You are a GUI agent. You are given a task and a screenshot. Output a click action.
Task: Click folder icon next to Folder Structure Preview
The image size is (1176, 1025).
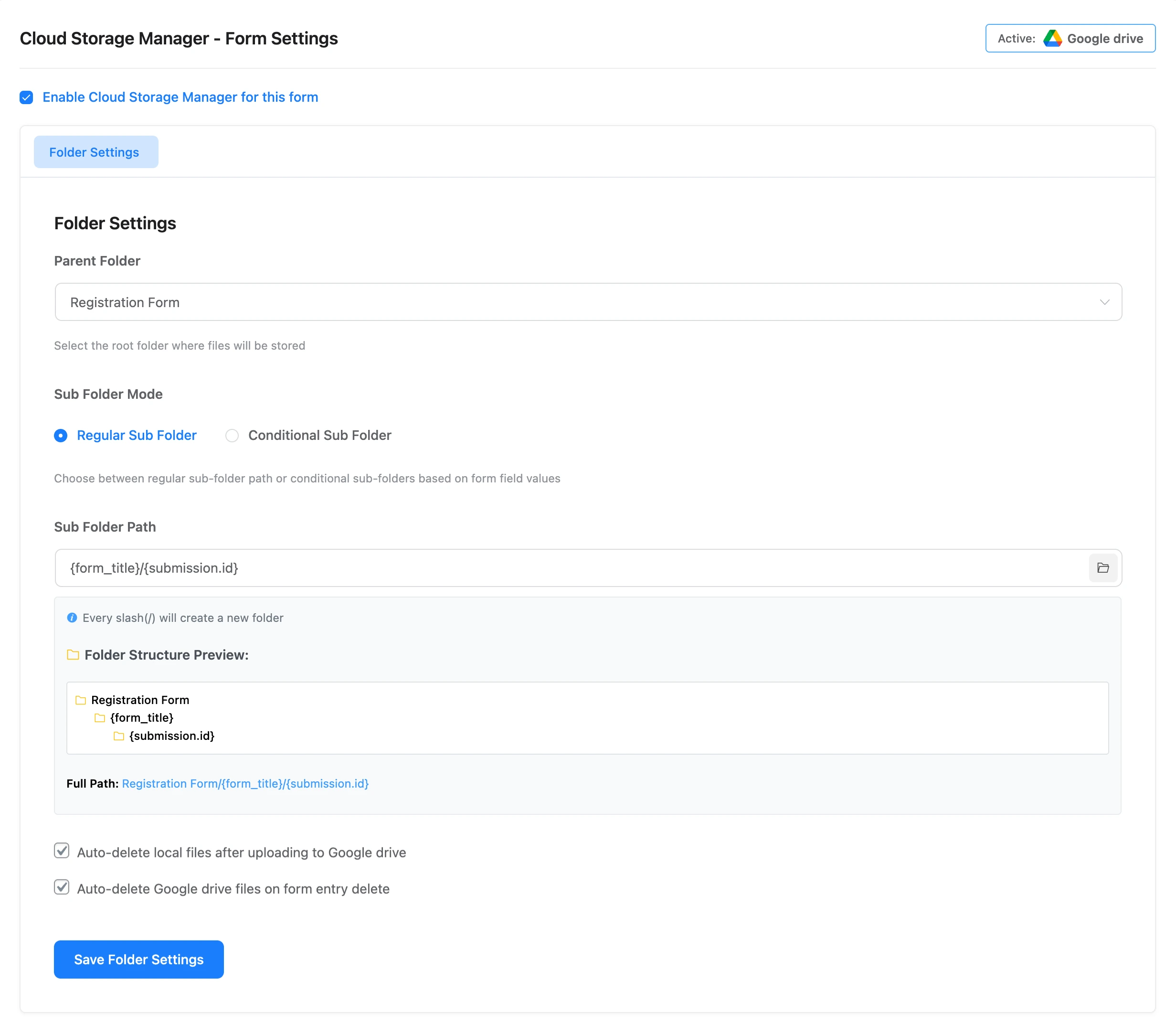[73, 655]
